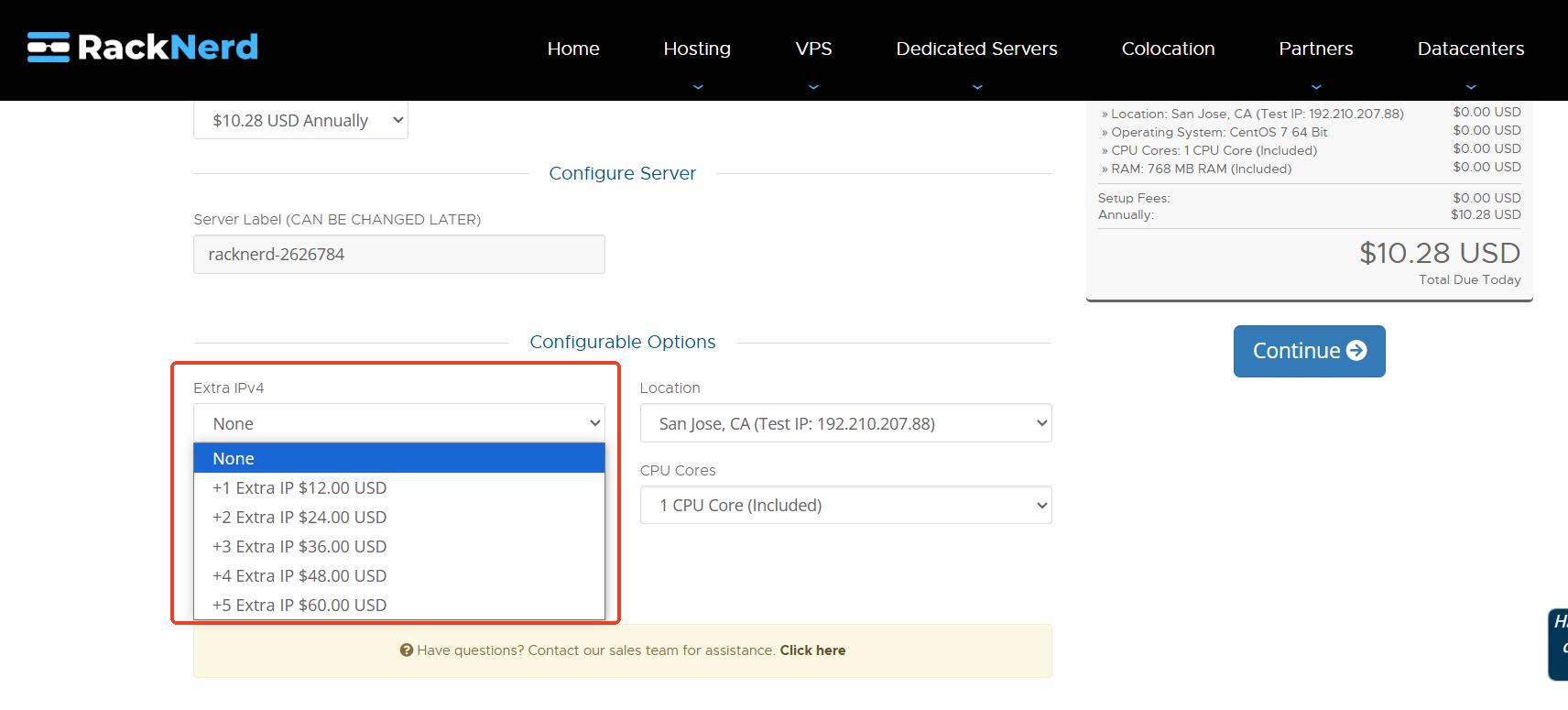1568x710 pixels.
Task: Edit the Server Label input field
Action: click(x=398, y=255)
